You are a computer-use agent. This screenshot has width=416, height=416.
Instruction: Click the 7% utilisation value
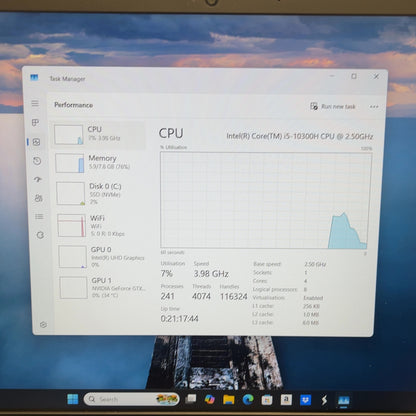pyautogui.click(x=166, y=274)
